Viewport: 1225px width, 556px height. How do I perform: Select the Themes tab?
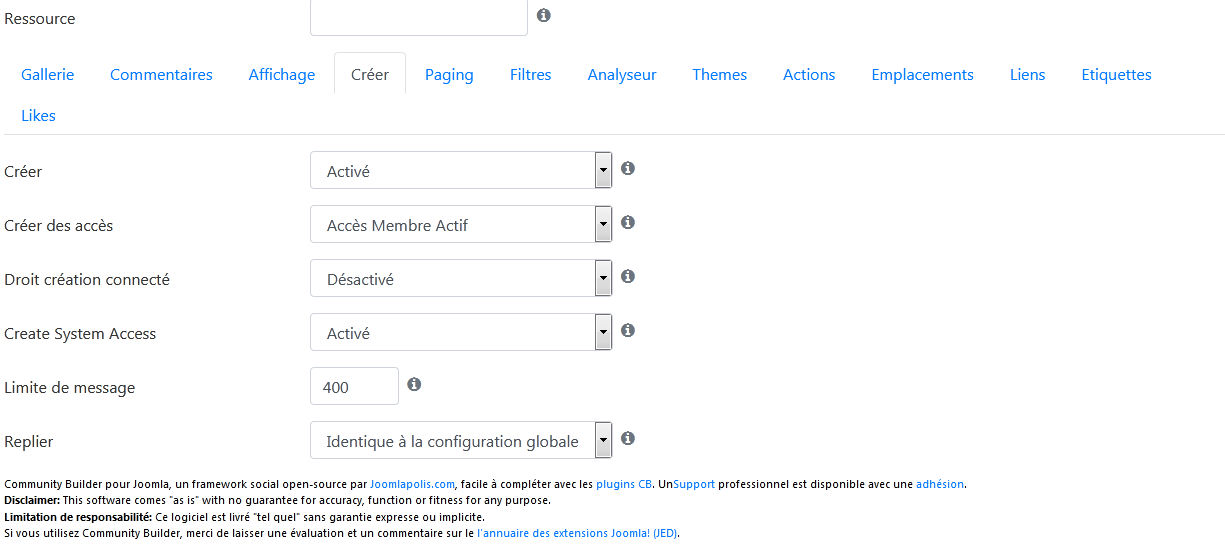(720, 74)
